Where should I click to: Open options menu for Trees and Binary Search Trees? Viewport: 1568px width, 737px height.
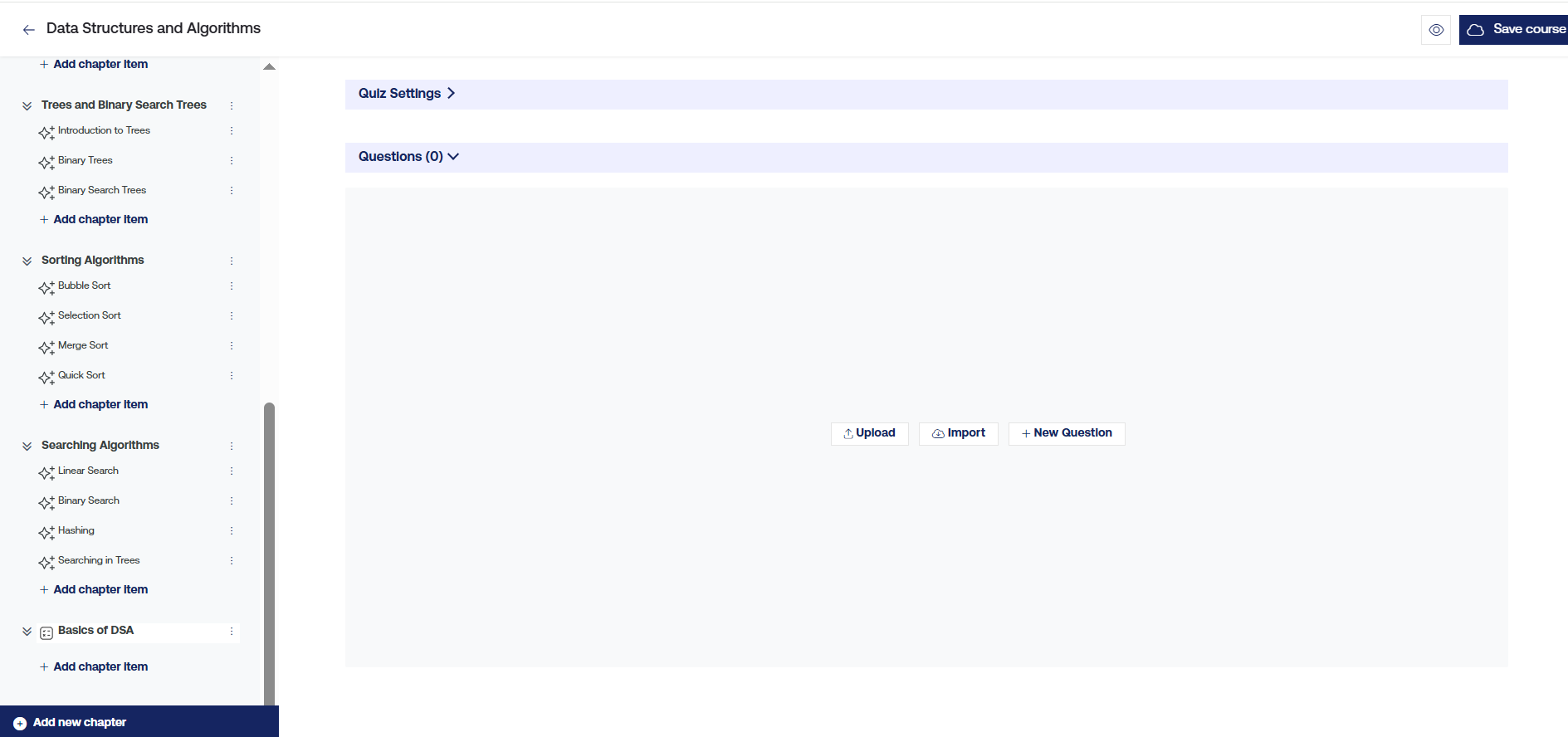[x=232, y=105]
